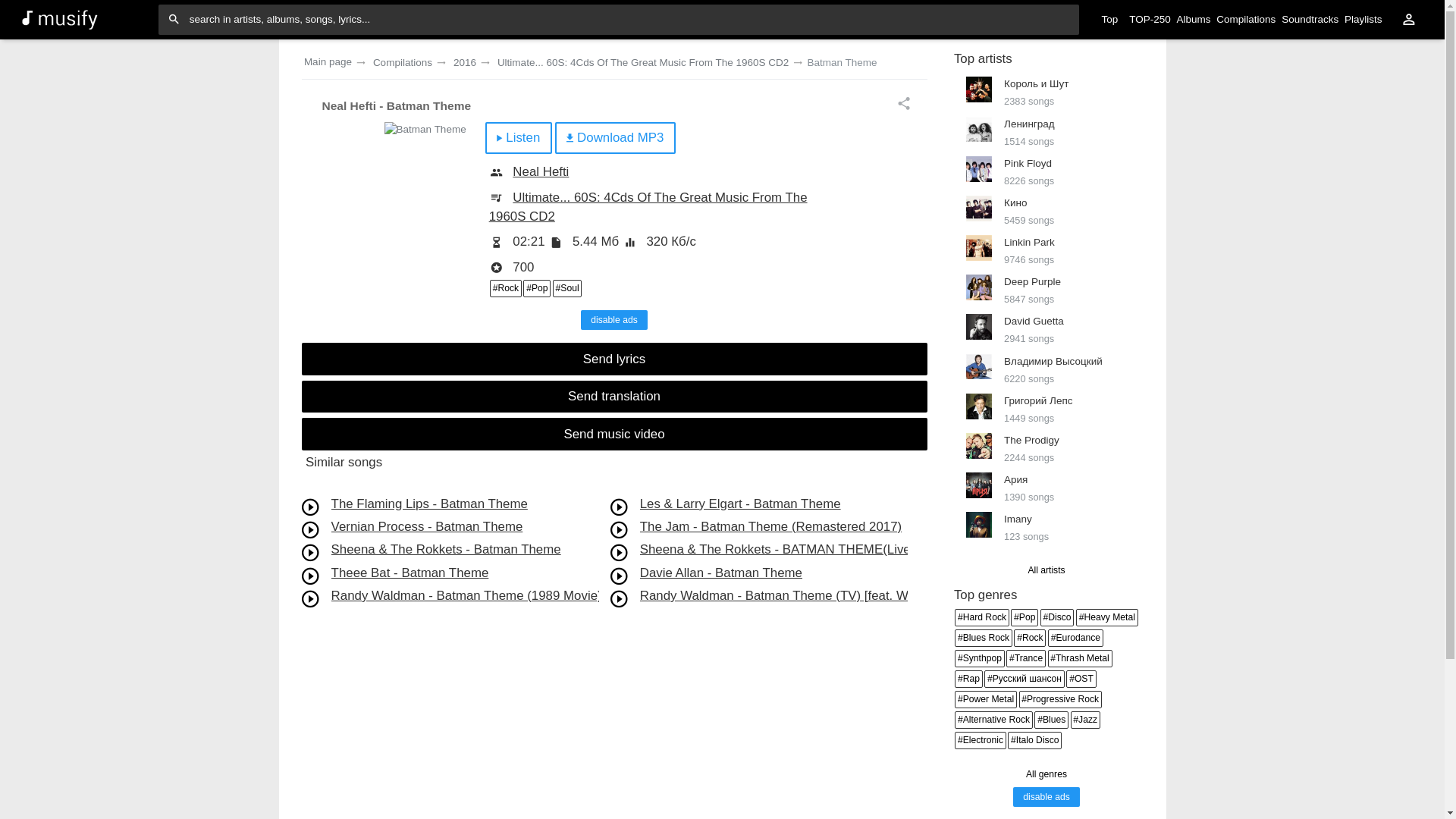Screen dimensions: 1456x819
Task: Go to Main page breadcrumb
Action: point(328,62)
